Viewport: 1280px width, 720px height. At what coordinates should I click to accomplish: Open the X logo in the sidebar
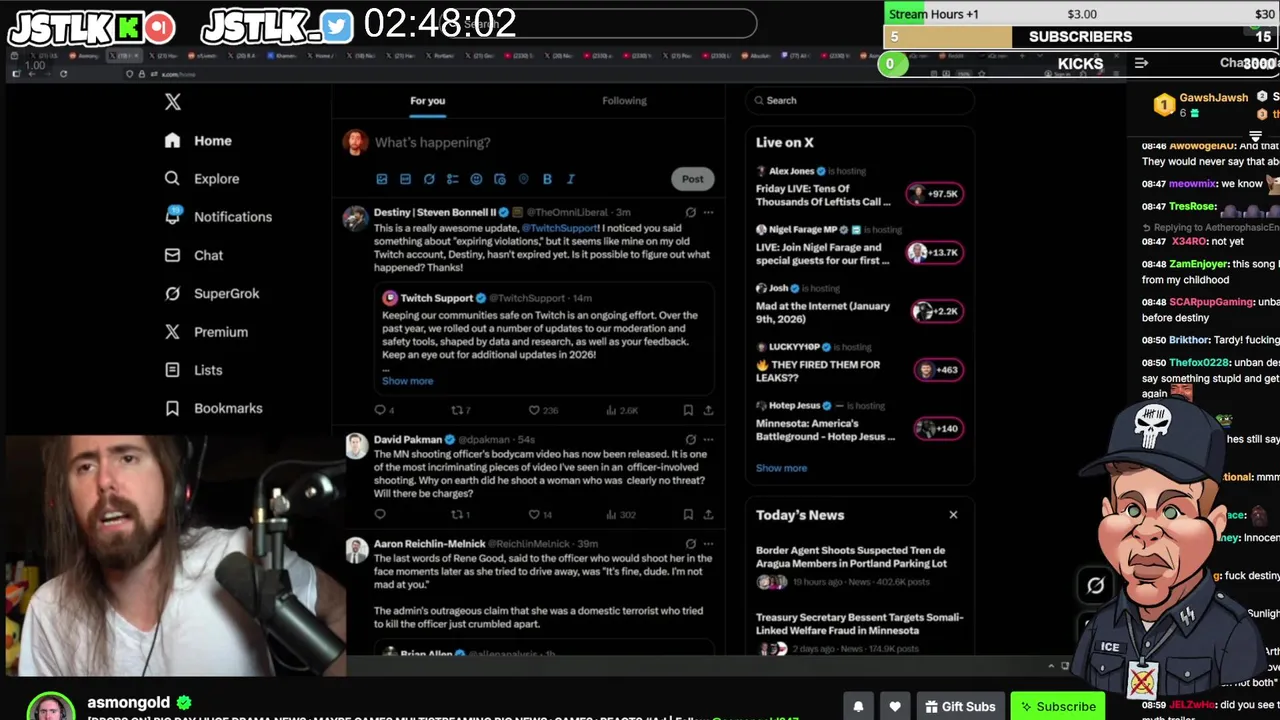173,102
